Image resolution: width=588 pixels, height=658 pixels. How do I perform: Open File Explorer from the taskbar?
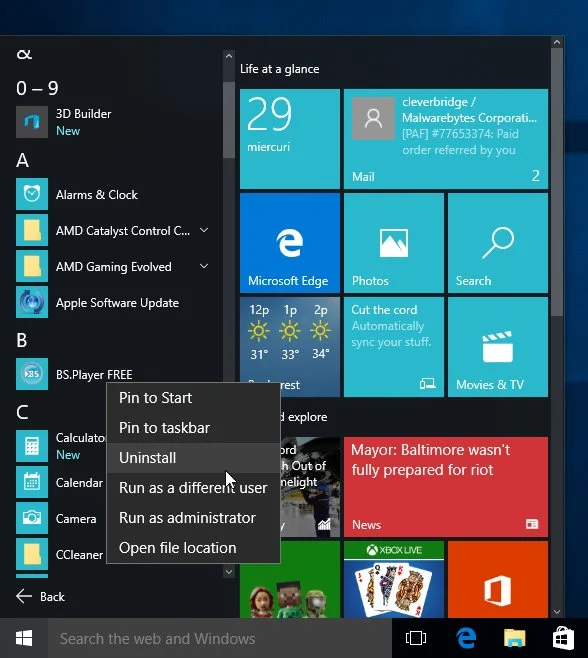click(x=515, y=638)
